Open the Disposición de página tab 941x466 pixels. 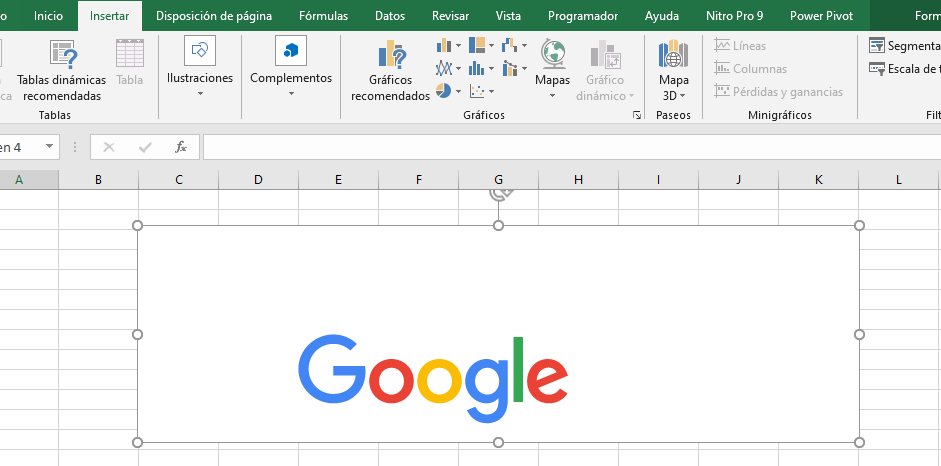coord(214,16)
